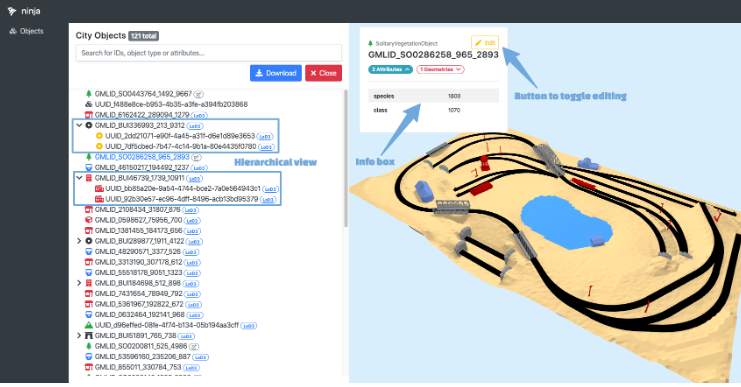Viewport: 741px width, 387px height.
Task: Click LoD3 badge of GMLID_6162422_289094_1279
Action: [x=199, y=115]
